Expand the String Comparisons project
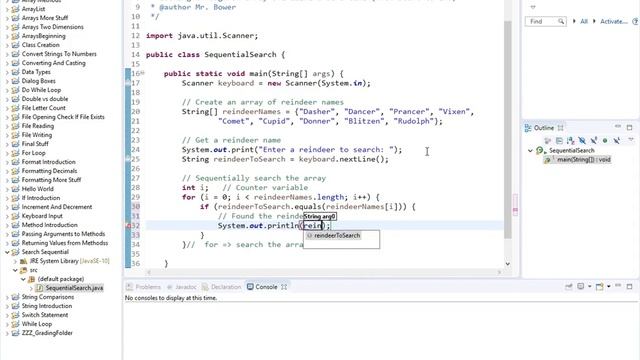Screen dimensions: 640x360 (7, 297)
